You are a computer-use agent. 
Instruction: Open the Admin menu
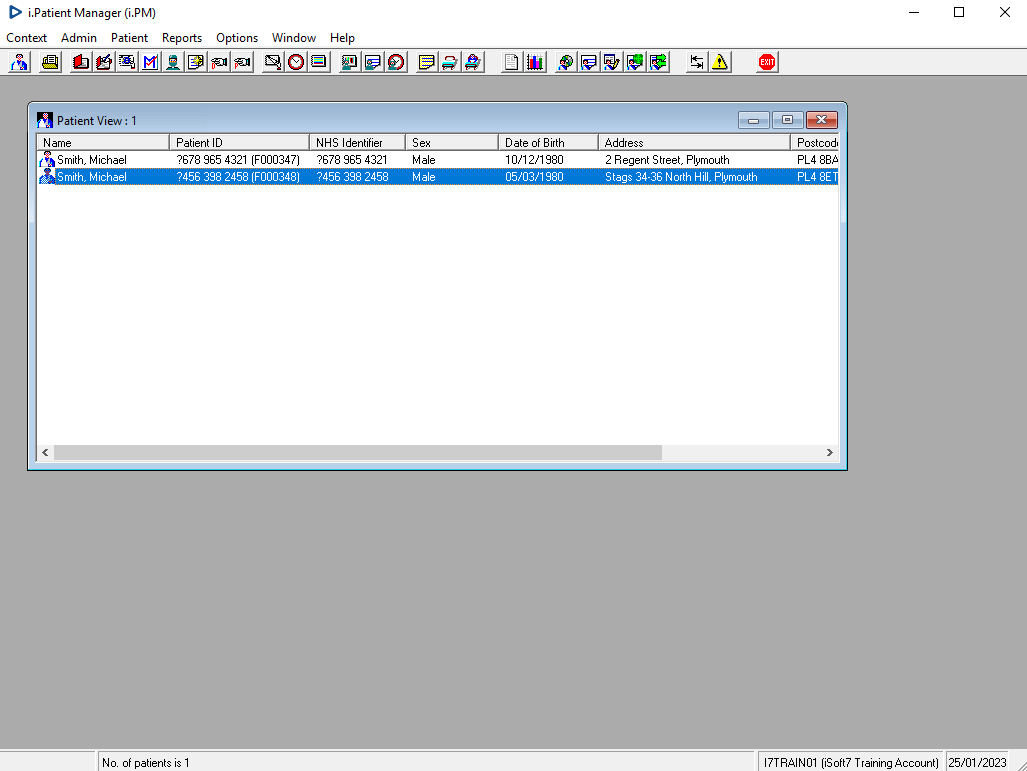(x=79, y=38)
